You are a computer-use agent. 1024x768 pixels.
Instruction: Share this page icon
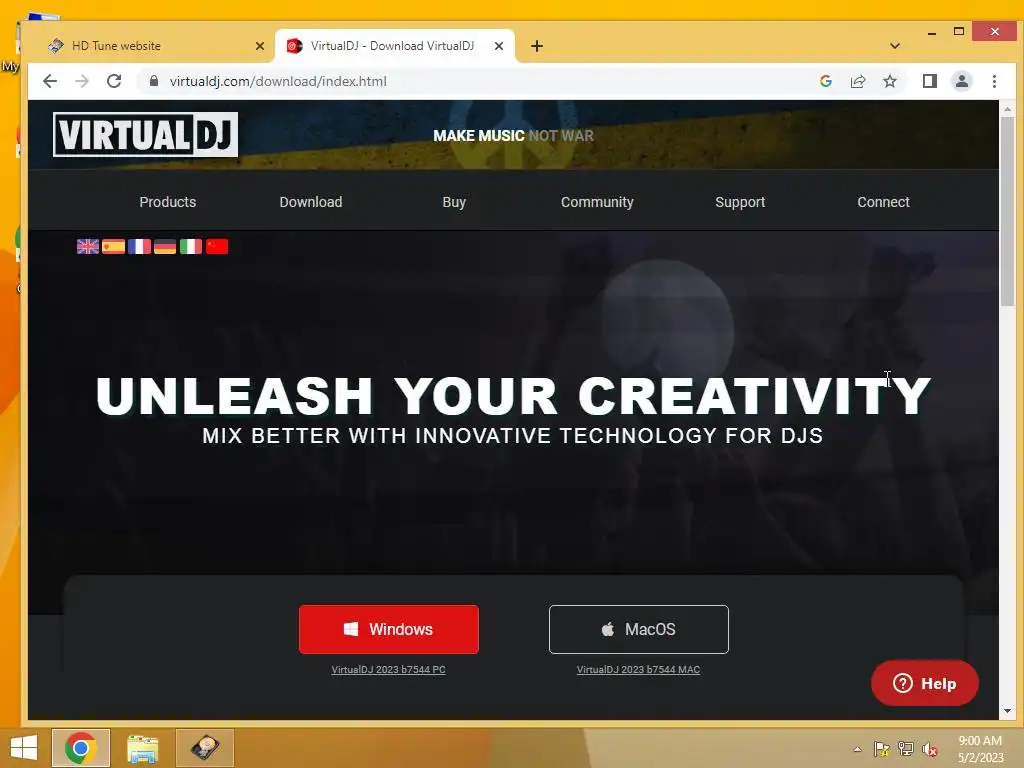click(x=857, y=81)
